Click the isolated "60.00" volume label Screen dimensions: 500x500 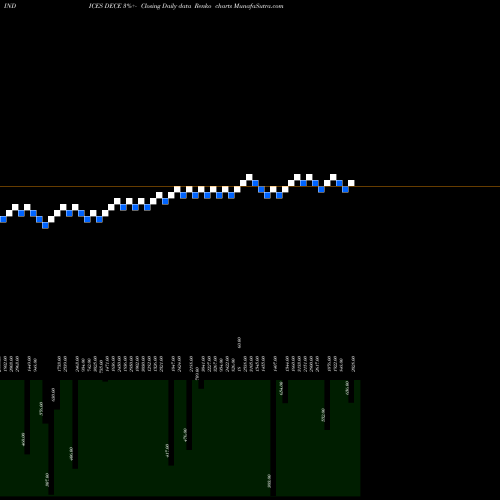click(239, 343)
